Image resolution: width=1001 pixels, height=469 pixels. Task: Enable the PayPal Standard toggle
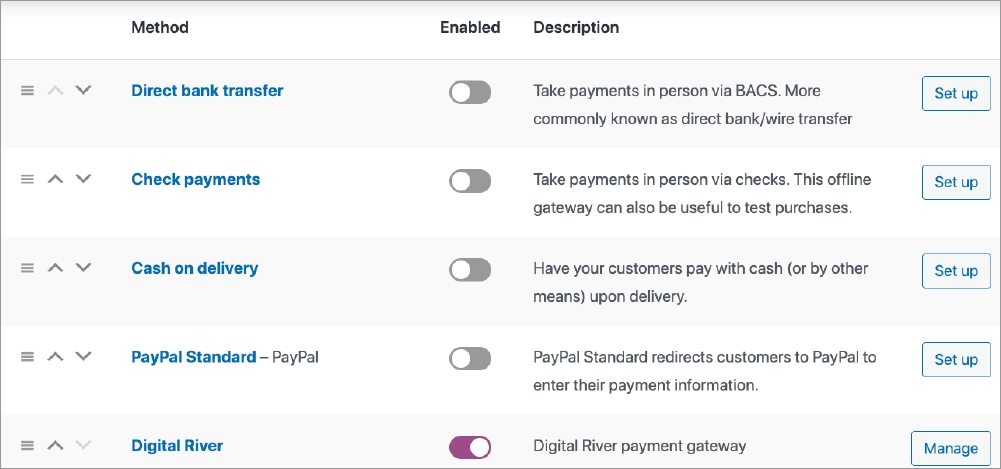(470, 358)
